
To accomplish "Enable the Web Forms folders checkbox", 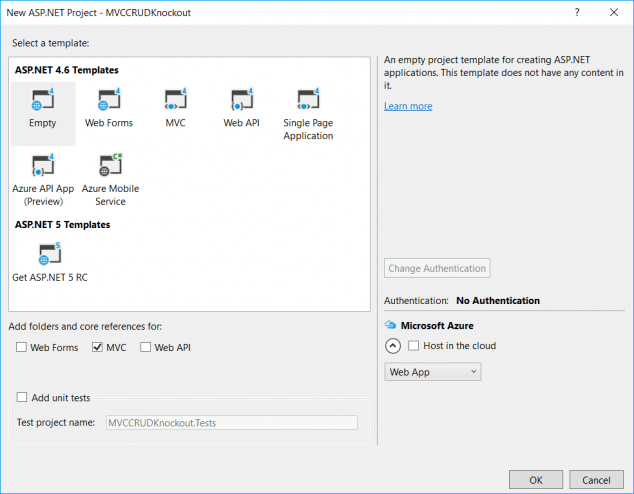I will pyautogui.click(x=22, y=347).
